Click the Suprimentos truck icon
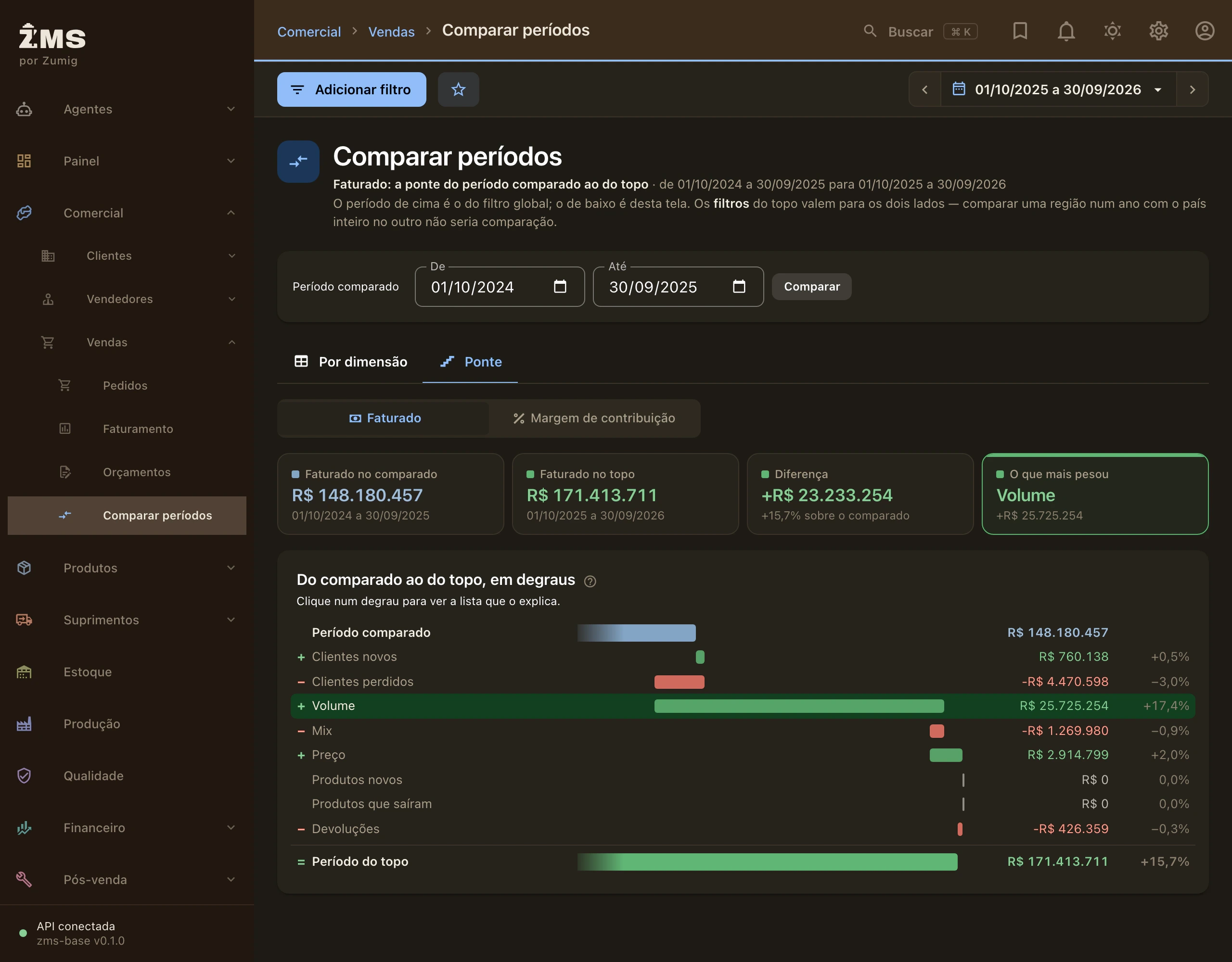1232x962 pixels. (x=24, y=620)
